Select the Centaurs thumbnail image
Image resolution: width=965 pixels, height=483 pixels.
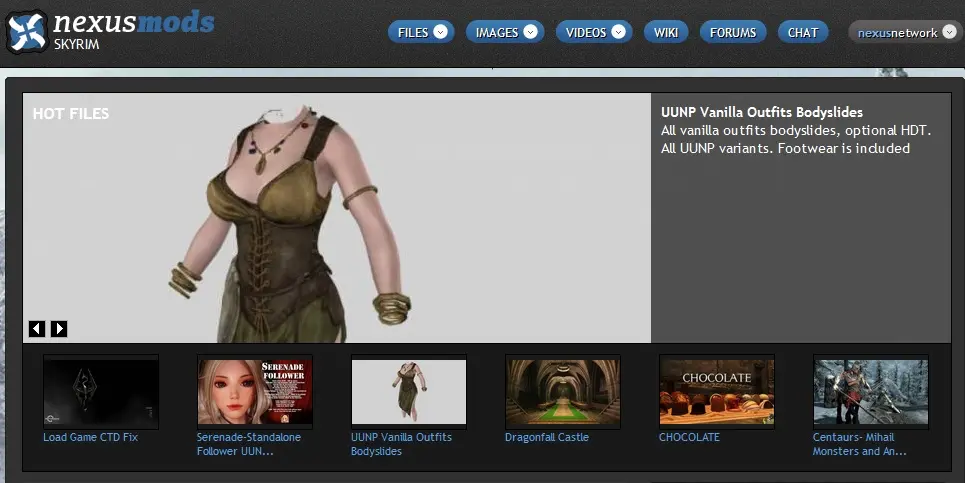(x=870, y=392)
